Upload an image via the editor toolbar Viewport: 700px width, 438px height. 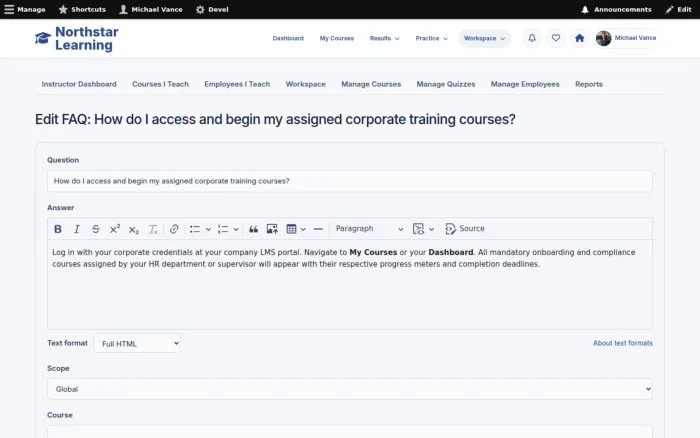(x=272, y=229)
